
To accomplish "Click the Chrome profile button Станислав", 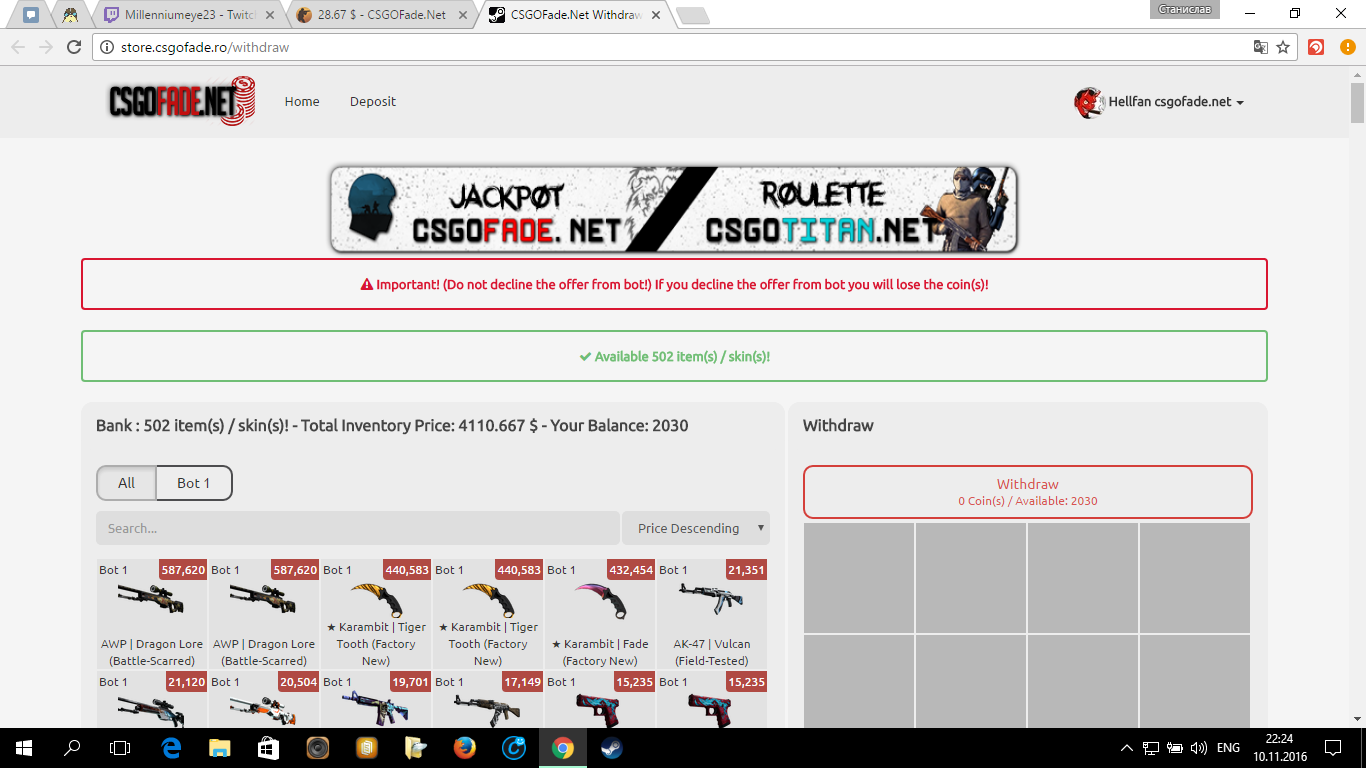I will pyautogui.click(x=1185, y=9).
